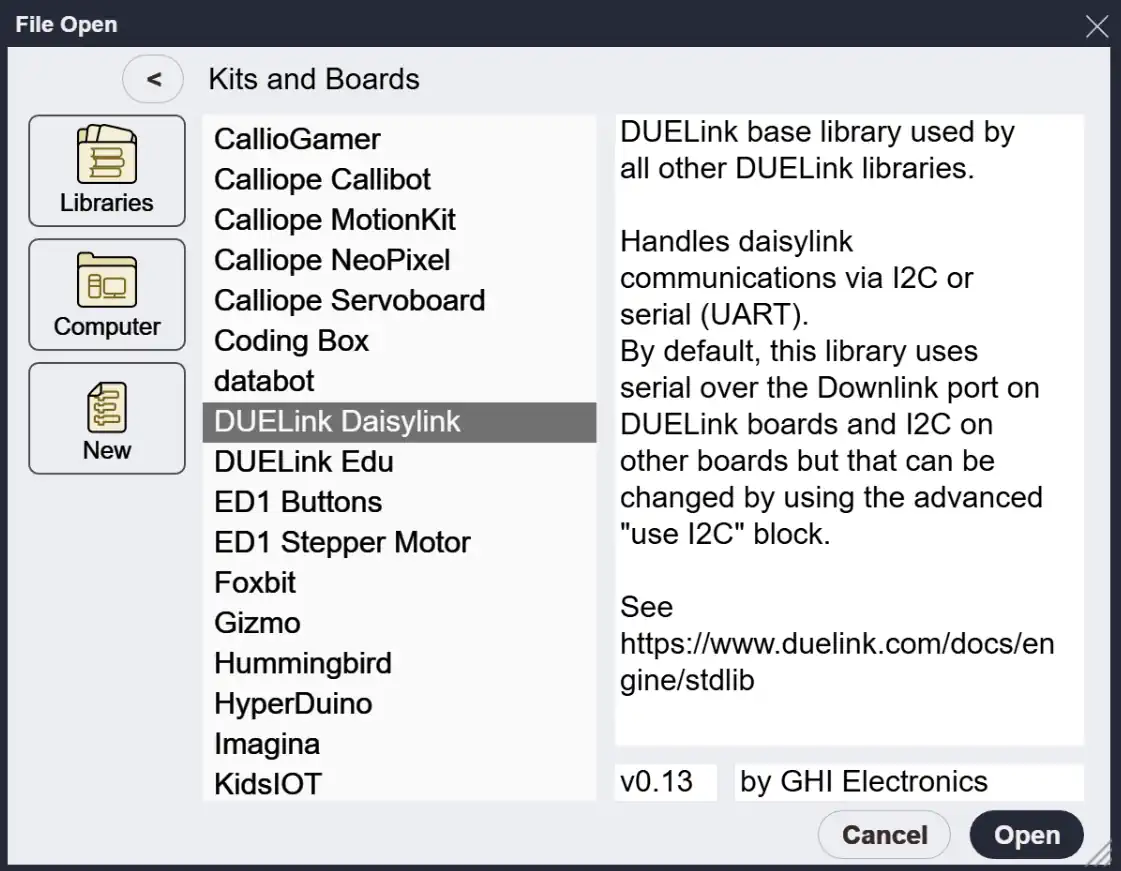Open the Libraries folder shortcut
Screen dimensions: 1121x871
click(107, 171)
